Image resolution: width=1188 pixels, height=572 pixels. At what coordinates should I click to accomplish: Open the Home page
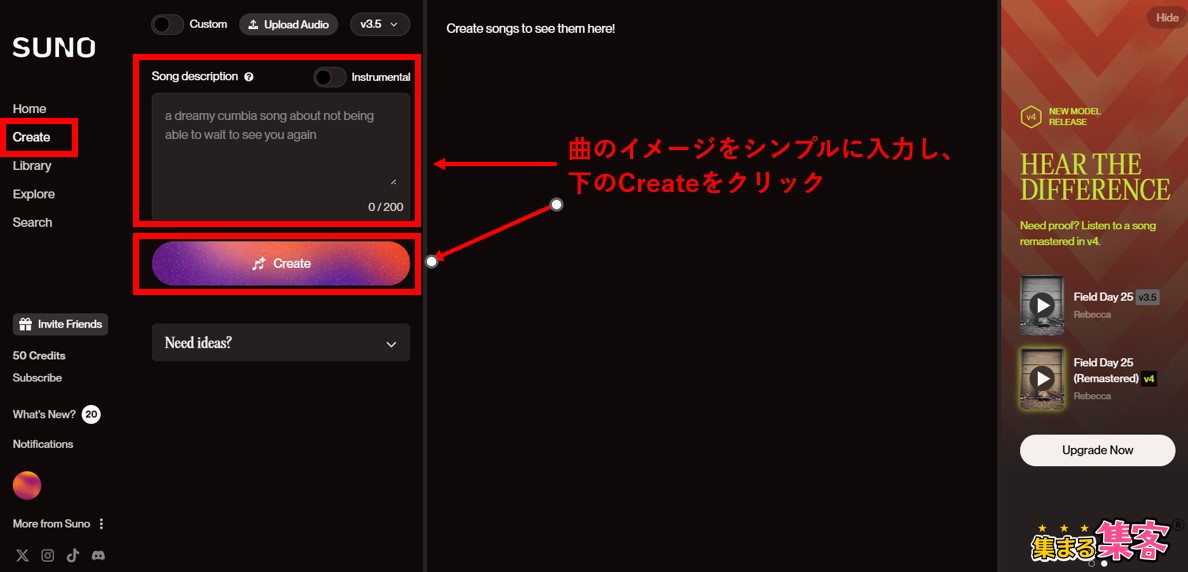pos(30,109)
